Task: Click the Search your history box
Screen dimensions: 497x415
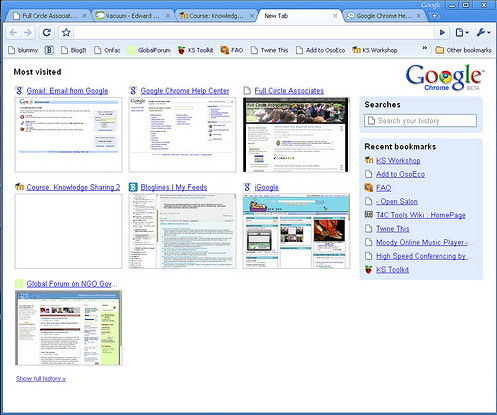Action: (x=420, y=121)
